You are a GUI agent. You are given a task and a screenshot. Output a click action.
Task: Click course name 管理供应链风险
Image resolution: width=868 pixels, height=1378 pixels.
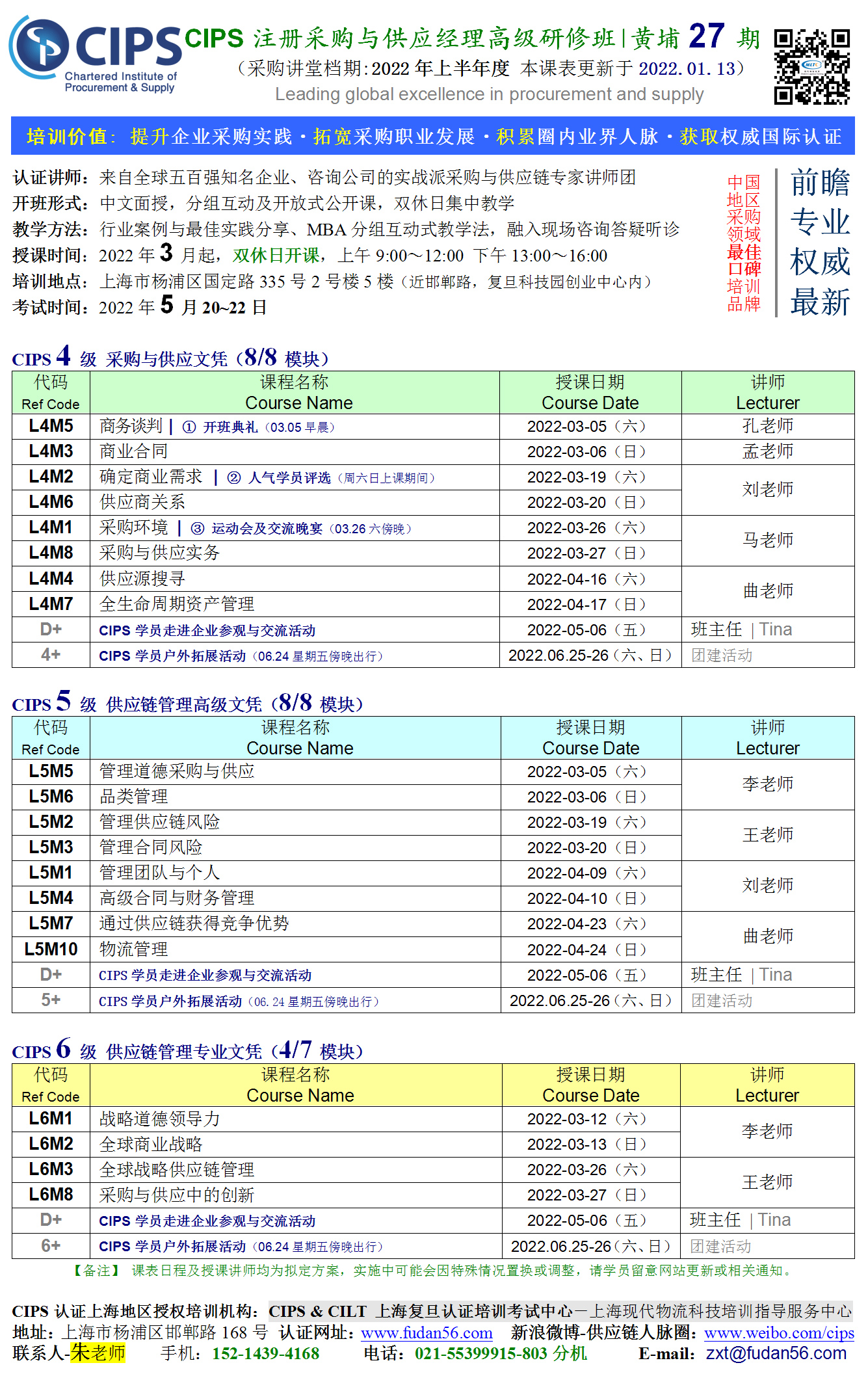click(160, 822)
